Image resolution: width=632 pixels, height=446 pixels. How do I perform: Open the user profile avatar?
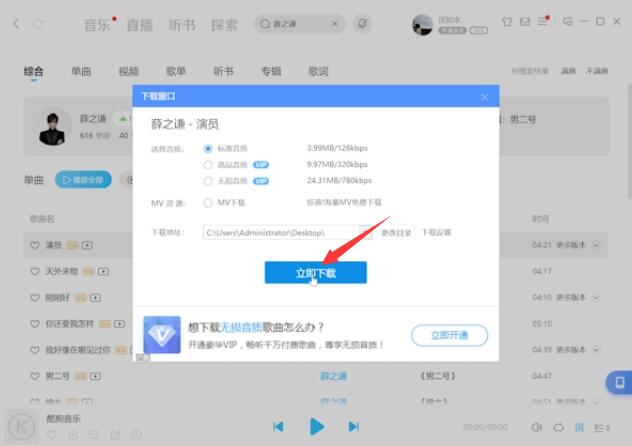click(422, 25)
